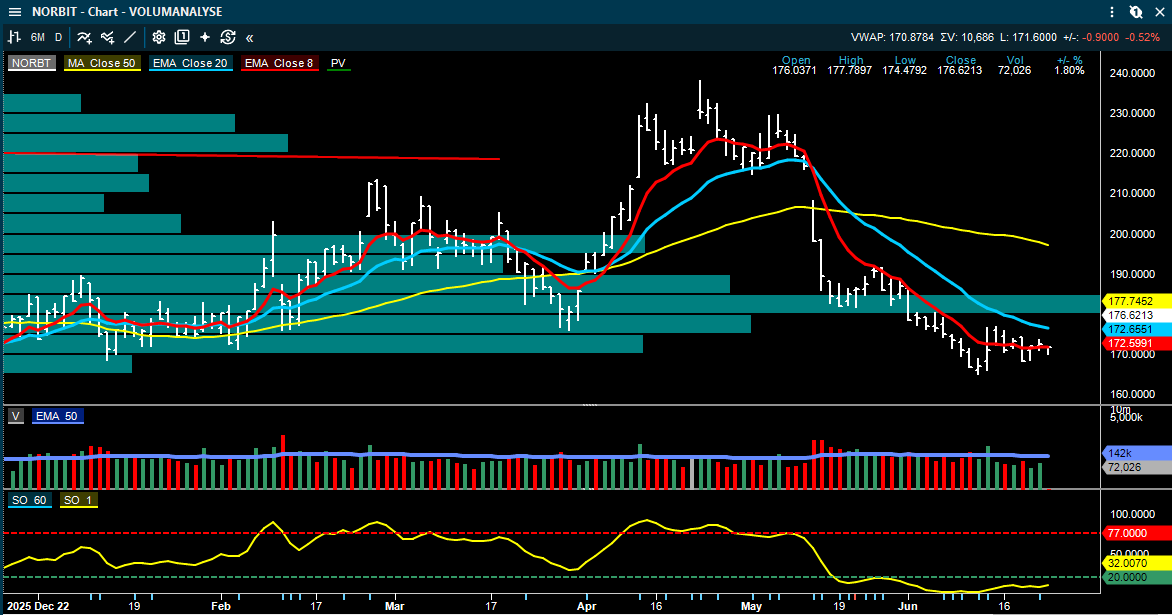Viewport: 1172px width, 615px height.
Task: Click the 200.0000 price axis label
Action: (x=1132, y=234)
